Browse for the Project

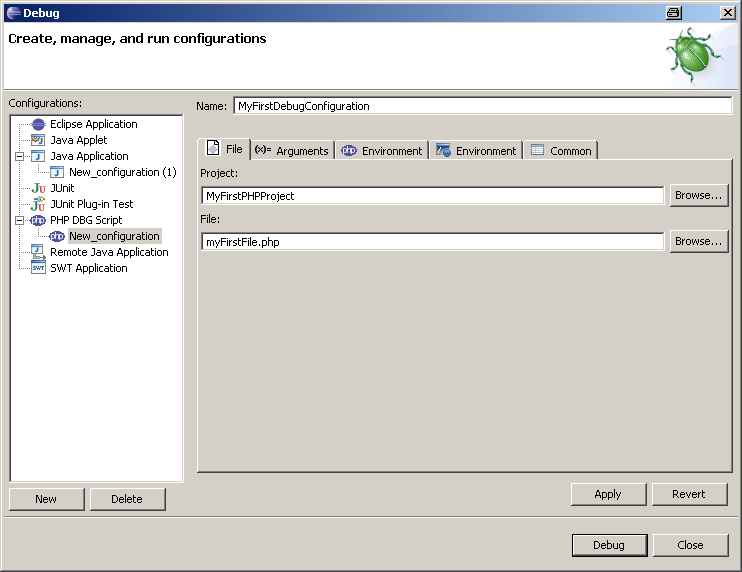pos(698,195)
